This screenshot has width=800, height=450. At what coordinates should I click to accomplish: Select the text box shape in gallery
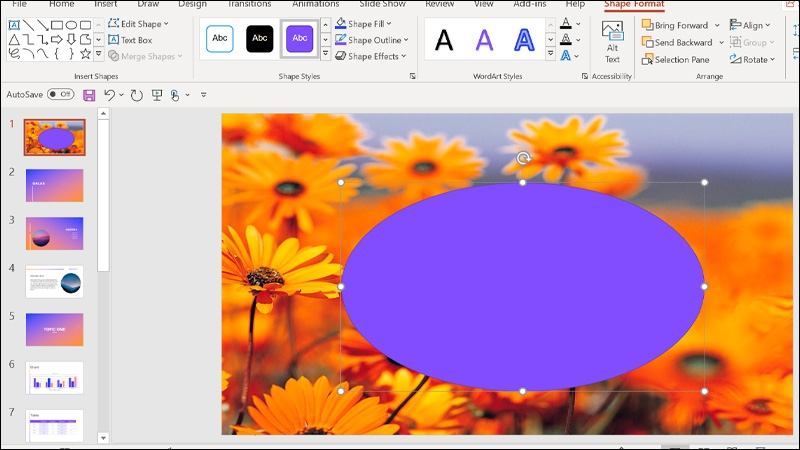(x=14, y=24)
